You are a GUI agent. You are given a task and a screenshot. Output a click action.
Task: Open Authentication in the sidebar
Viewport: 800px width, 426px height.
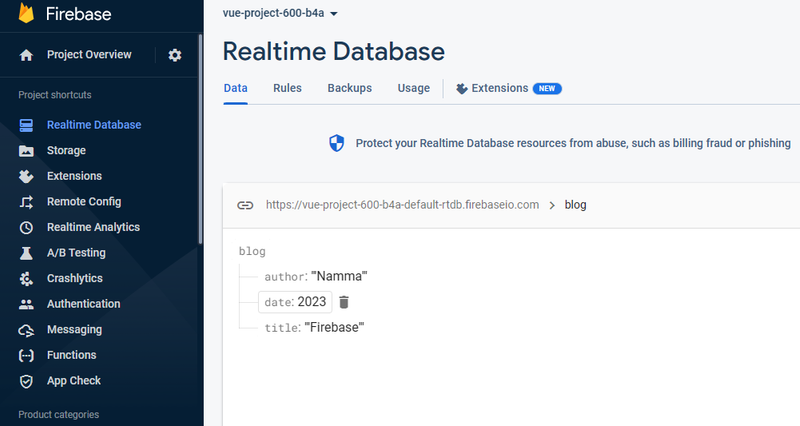point(83,304)
